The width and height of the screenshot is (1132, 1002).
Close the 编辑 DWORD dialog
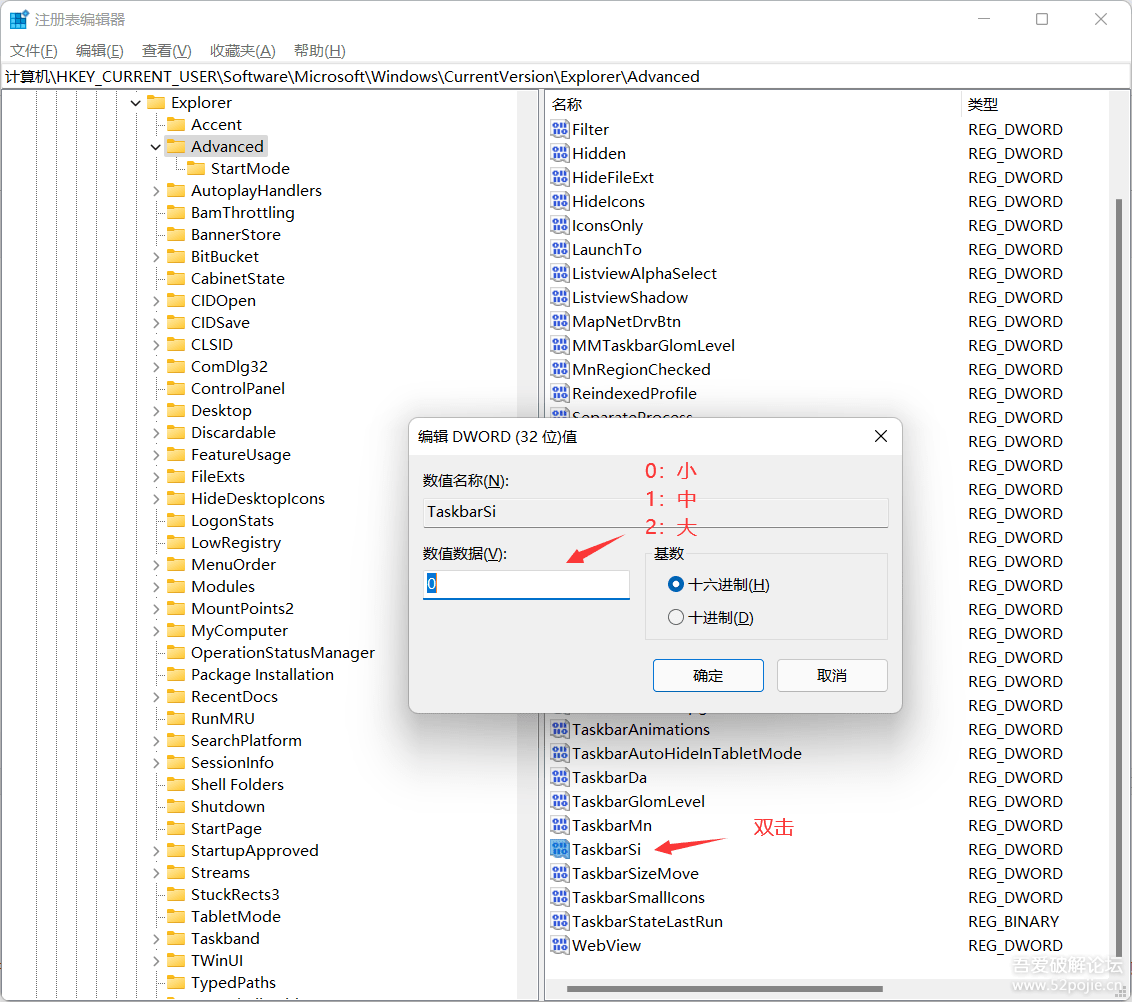881,436
